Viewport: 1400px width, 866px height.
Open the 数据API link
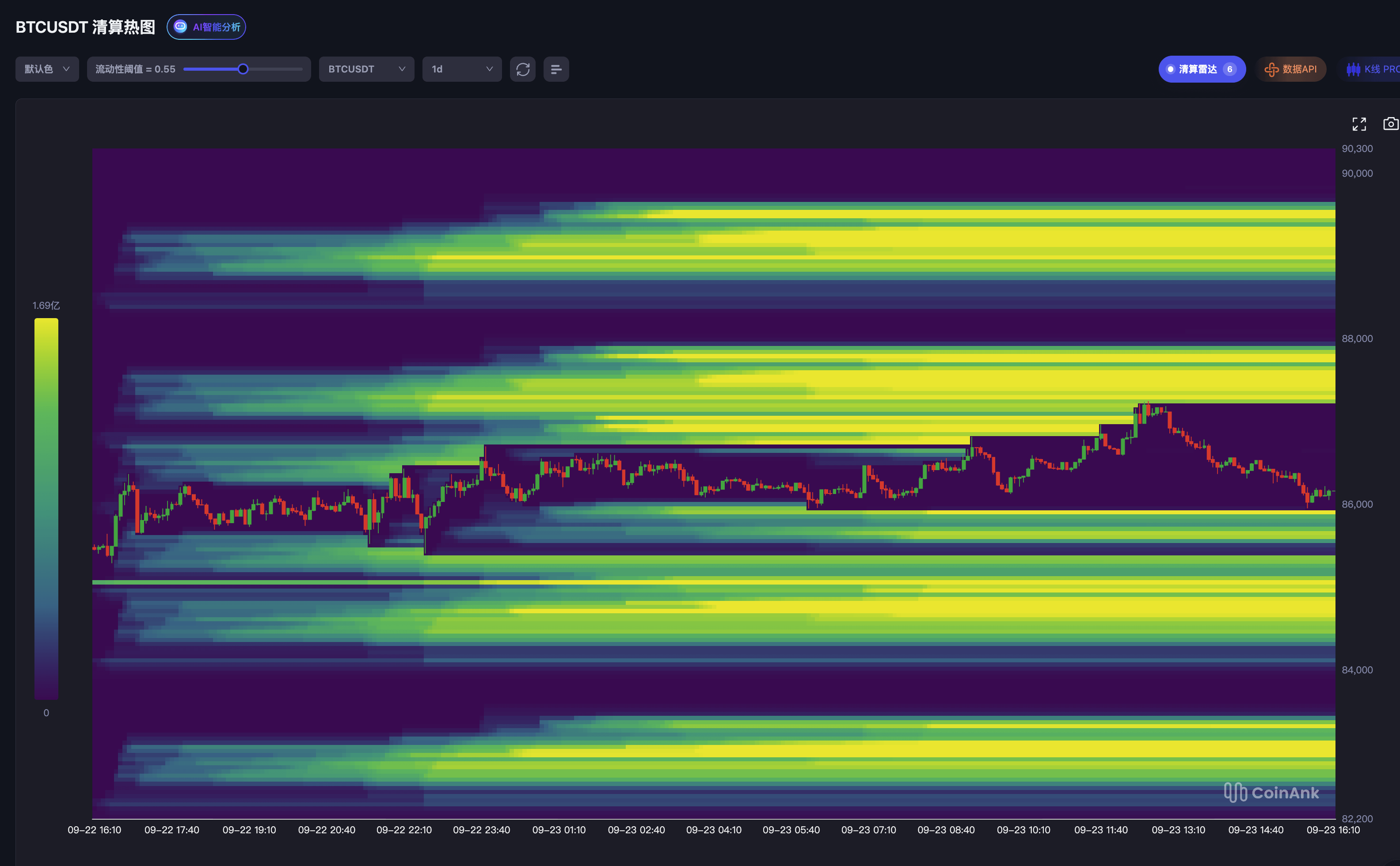1290,69
